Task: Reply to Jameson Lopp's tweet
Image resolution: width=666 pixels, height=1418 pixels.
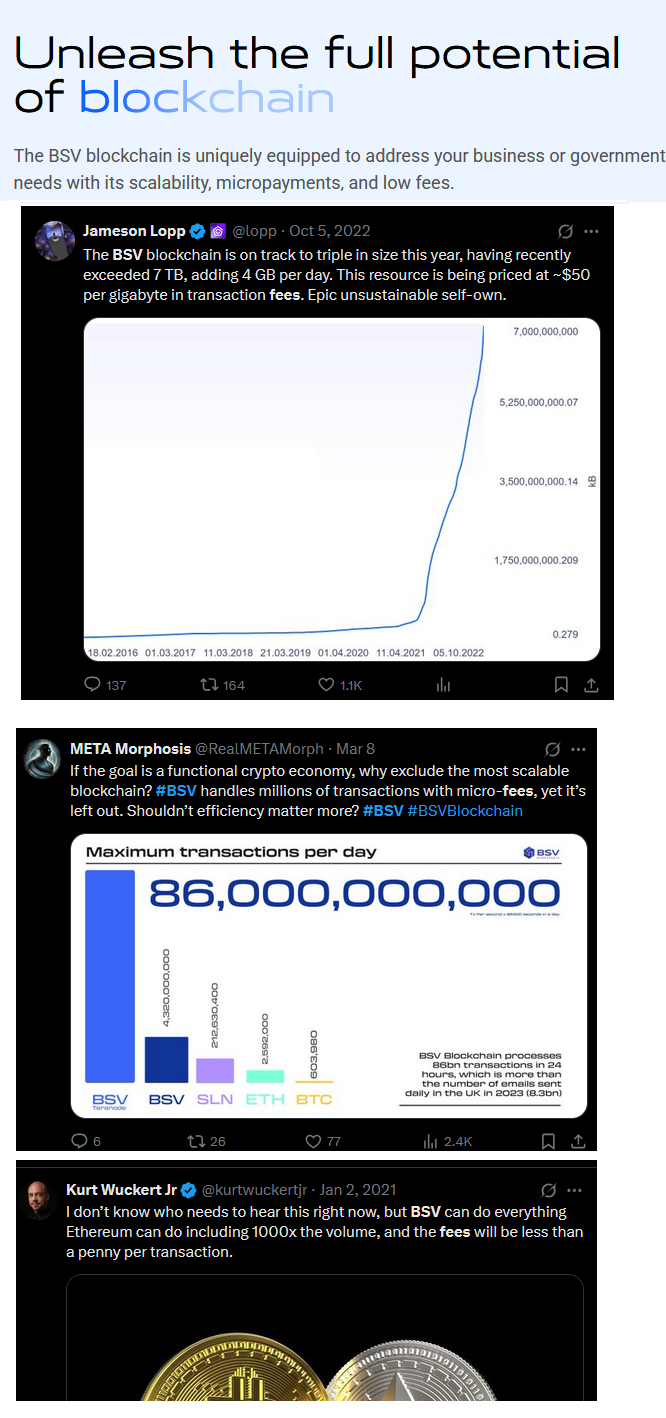Action: click(x=93, y=685)
